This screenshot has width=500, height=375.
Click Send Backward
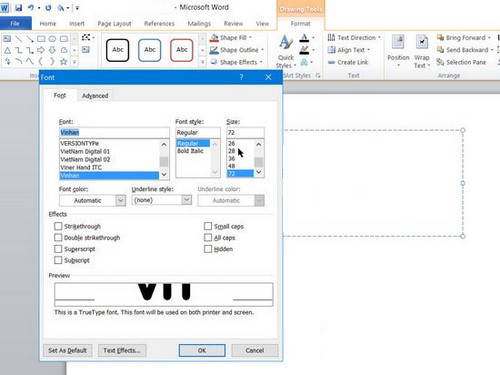pos(465,50)
